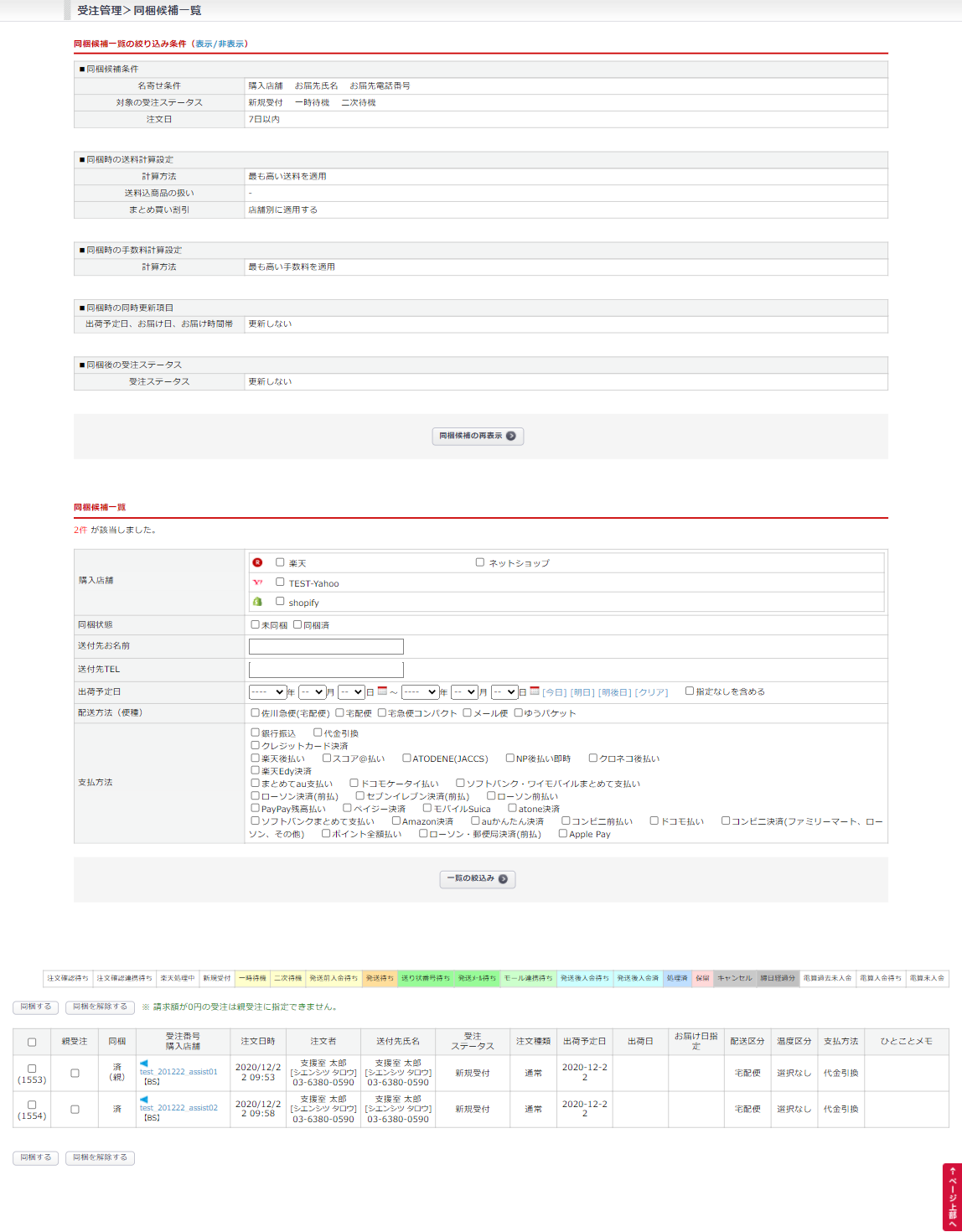Open the start date calendar picker icon
Viewport: 962px width, 1232px height.
tap(382, 691)
